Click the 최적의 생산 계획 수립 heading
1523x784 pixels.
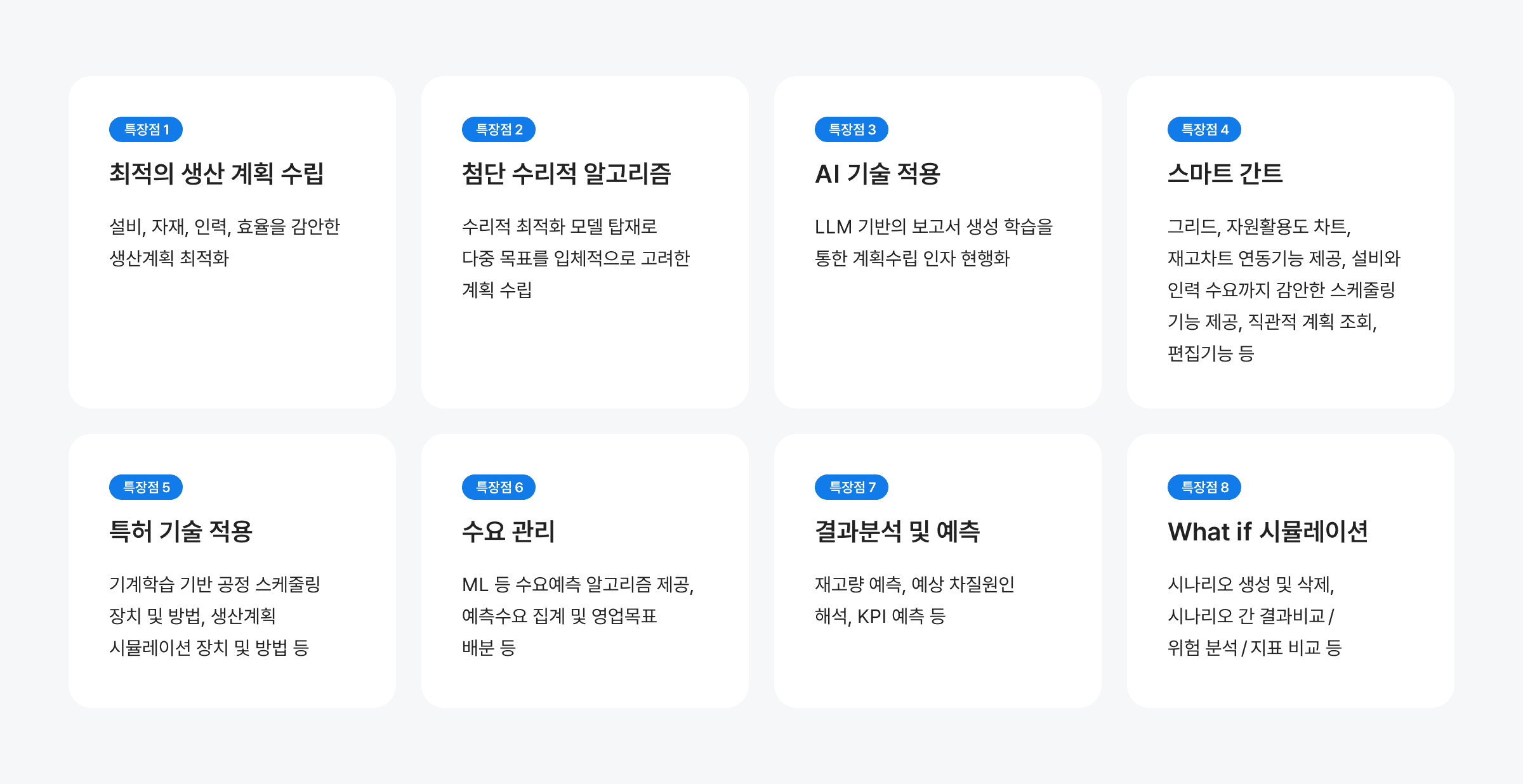tap(216, 174)
